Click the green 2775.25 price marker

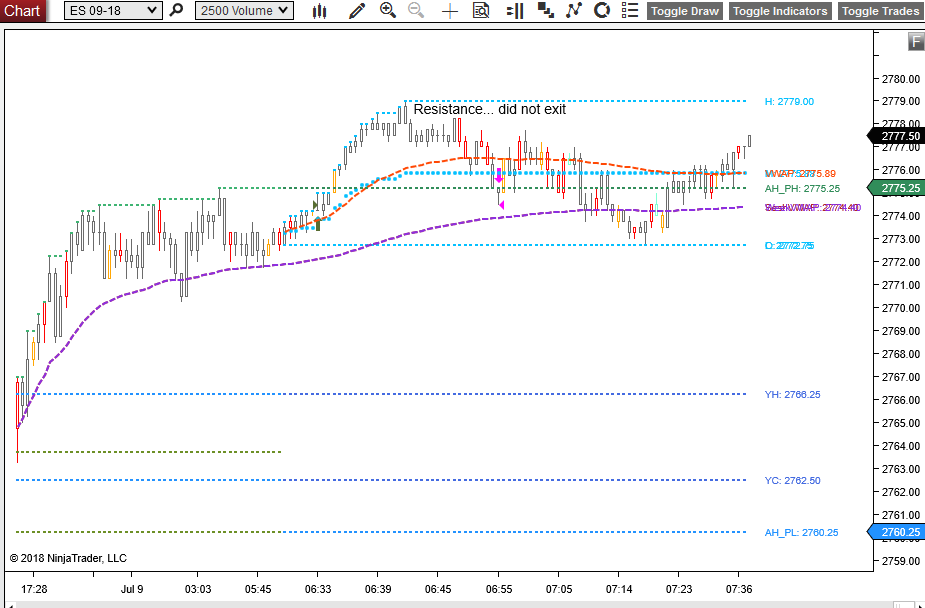(x=896, y=188)
